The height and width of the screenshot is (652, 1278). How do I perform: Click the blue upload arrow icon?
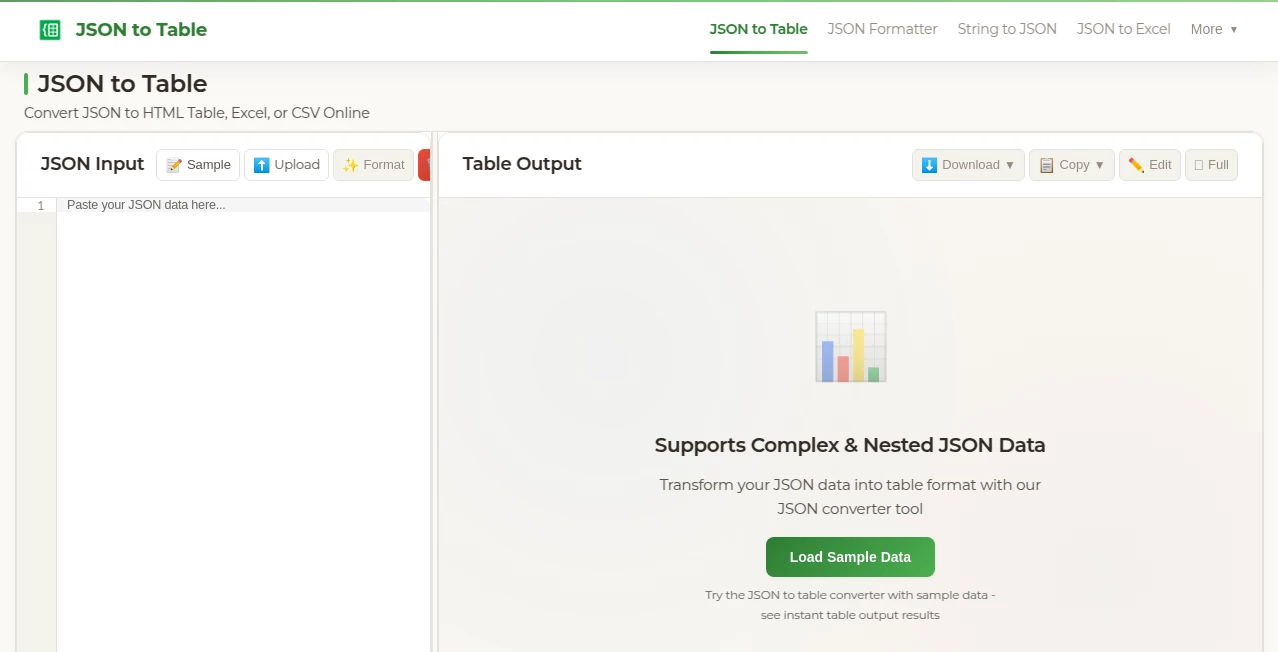[x=261, y=164]
